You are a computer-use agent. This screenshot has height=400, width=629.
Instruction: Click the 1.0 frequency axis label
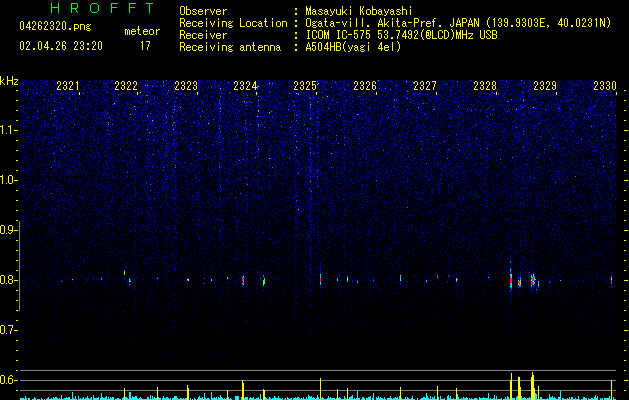tap(8, 180)
